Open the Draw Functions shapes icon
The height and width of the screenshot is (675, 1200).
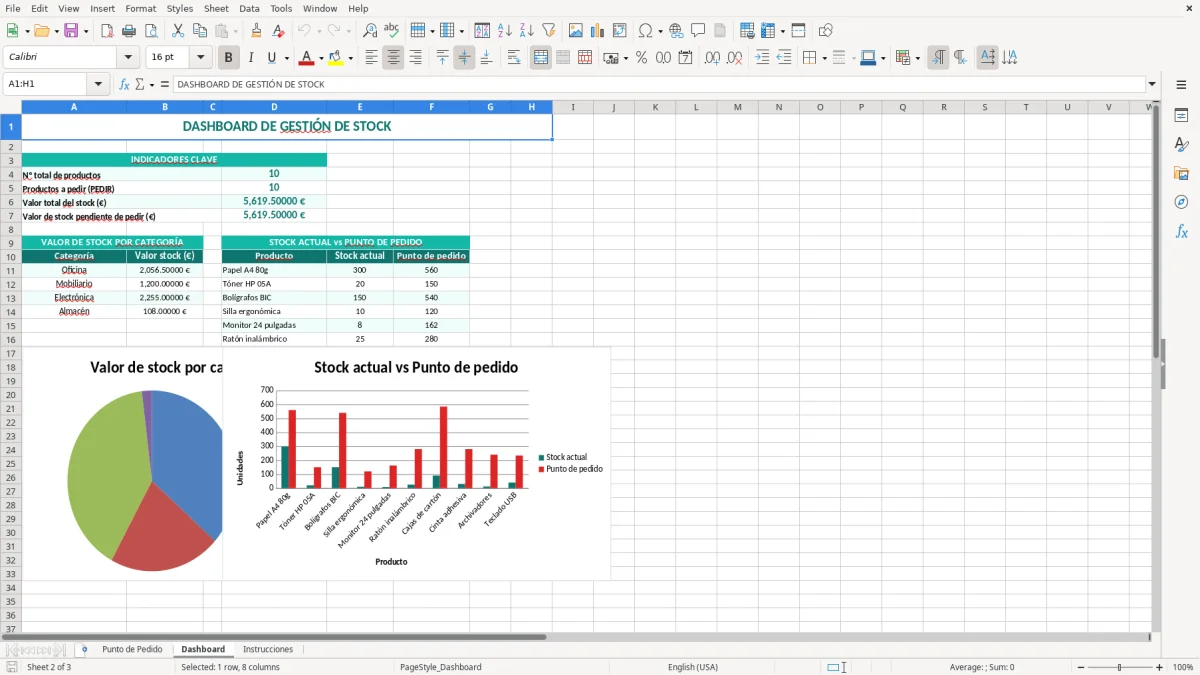(x=825, y=31)
